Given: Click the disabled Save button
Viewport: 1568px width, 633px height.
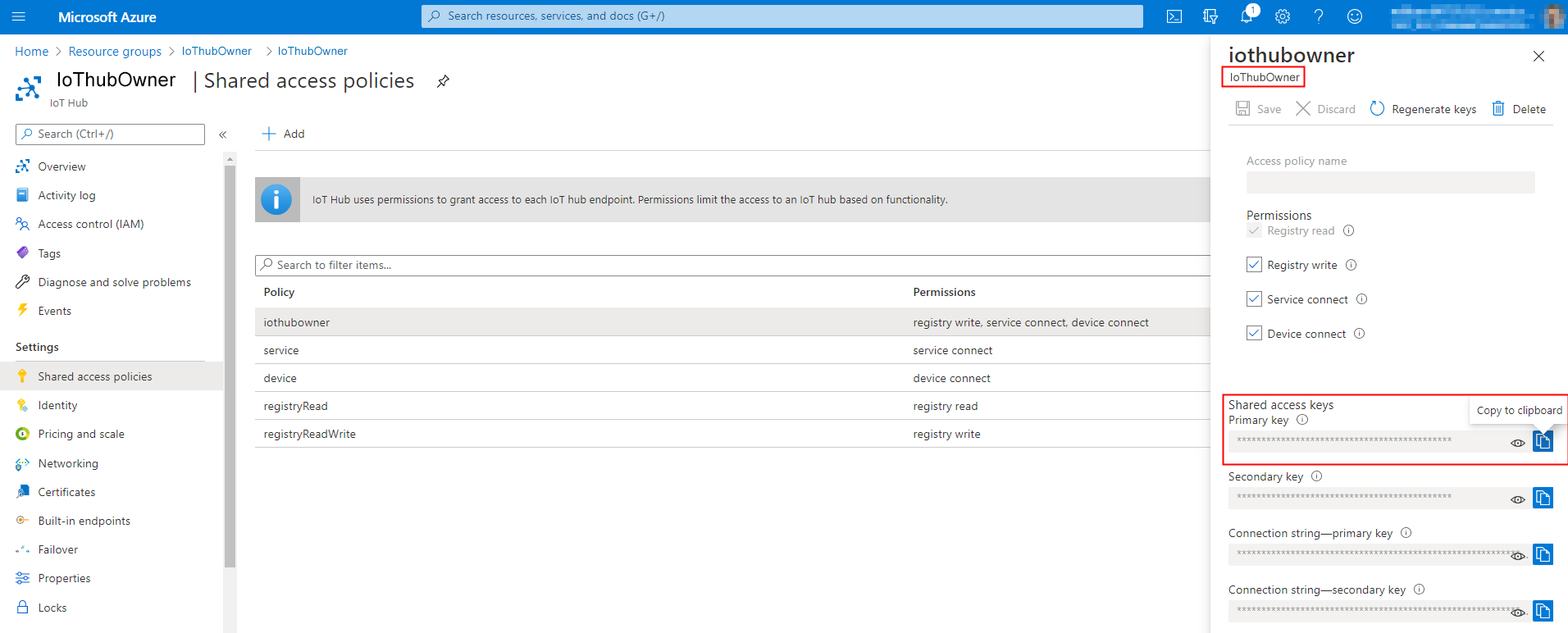Looking at the screenshot, I should (1258, 109).
